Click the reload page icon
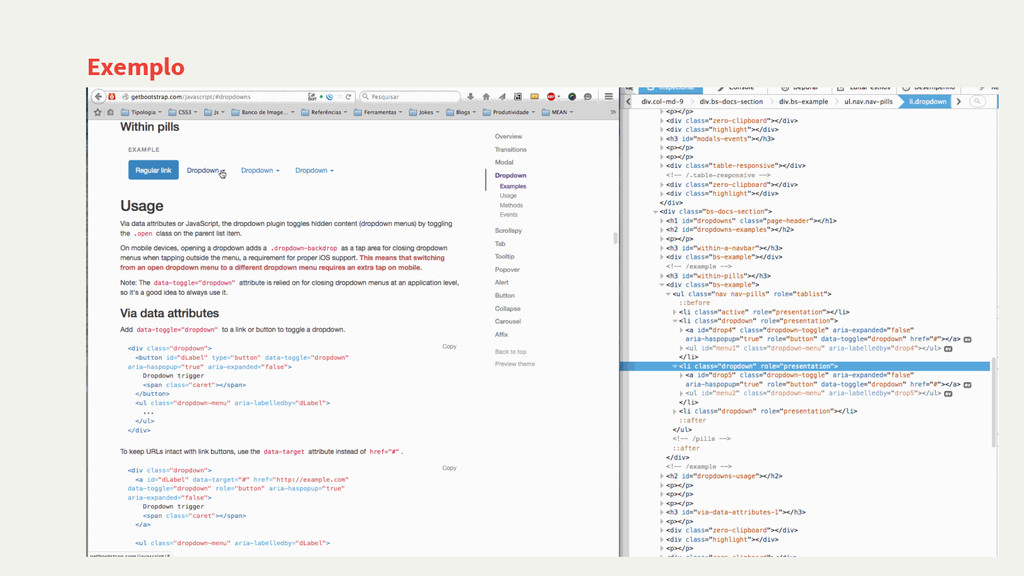 (348, 97)
